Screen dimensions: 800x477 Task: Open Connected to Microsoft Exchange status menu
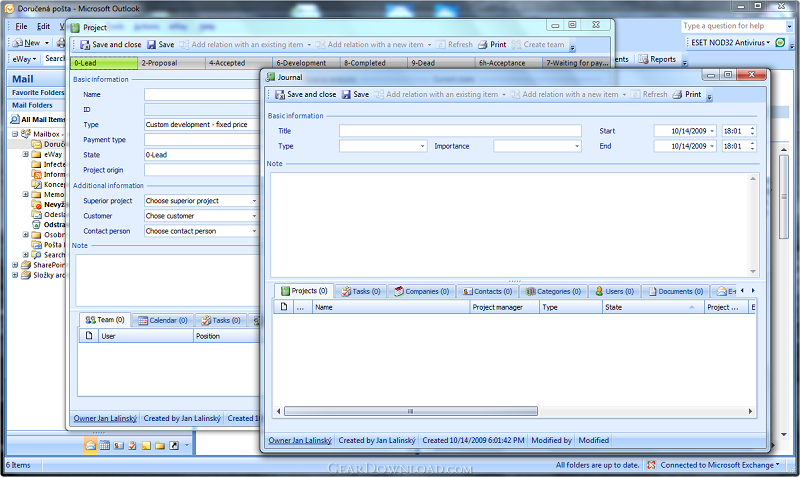[x=720, y=465]
